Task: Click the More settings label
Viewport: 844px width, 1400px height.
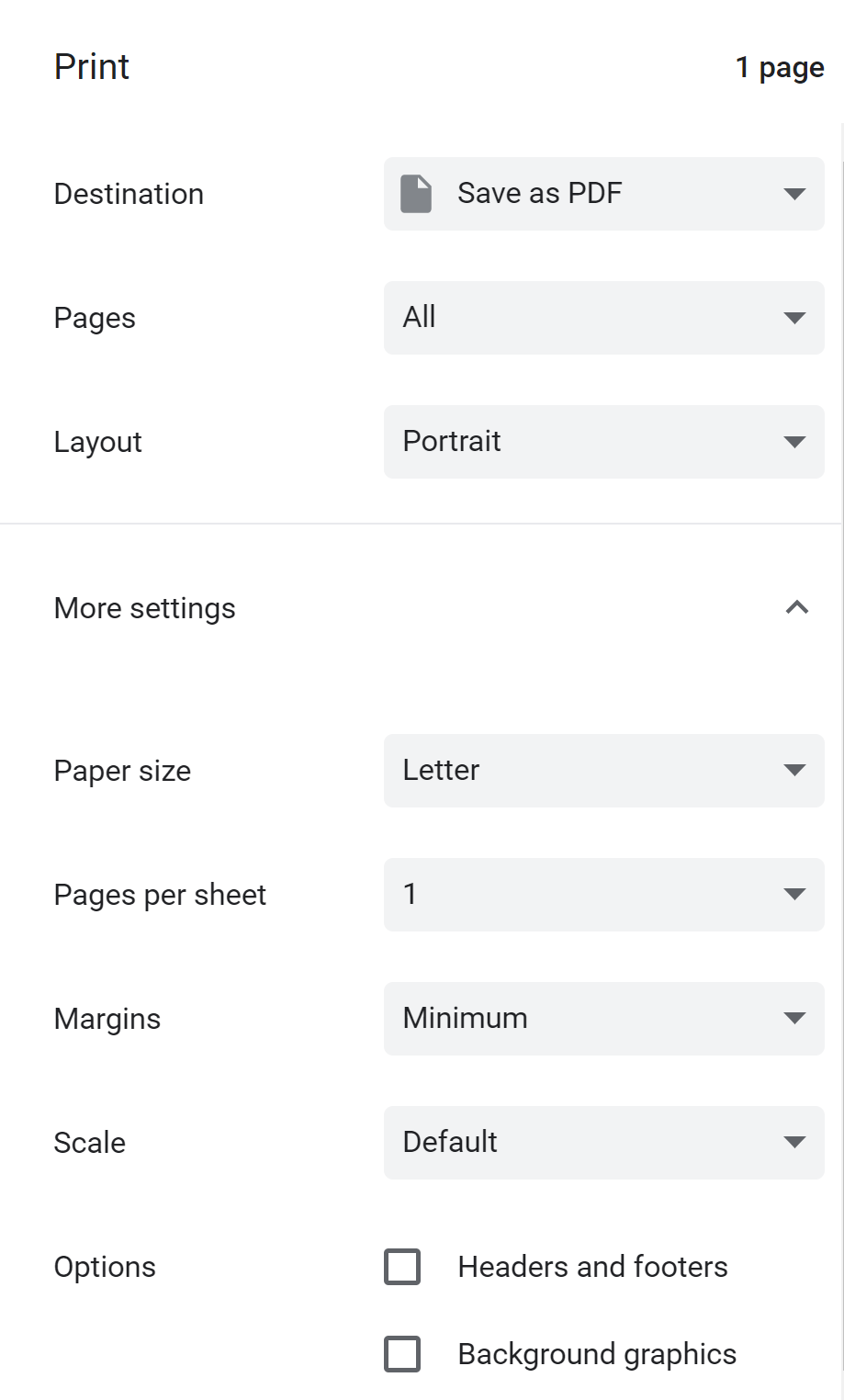Action: [145, 608]
